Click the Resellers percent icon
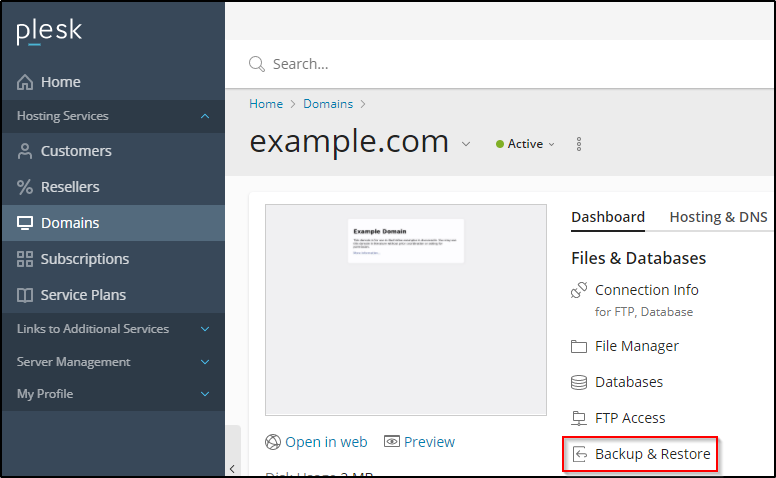Viewport: 776px width, 478px height. [x=25, y=187]
